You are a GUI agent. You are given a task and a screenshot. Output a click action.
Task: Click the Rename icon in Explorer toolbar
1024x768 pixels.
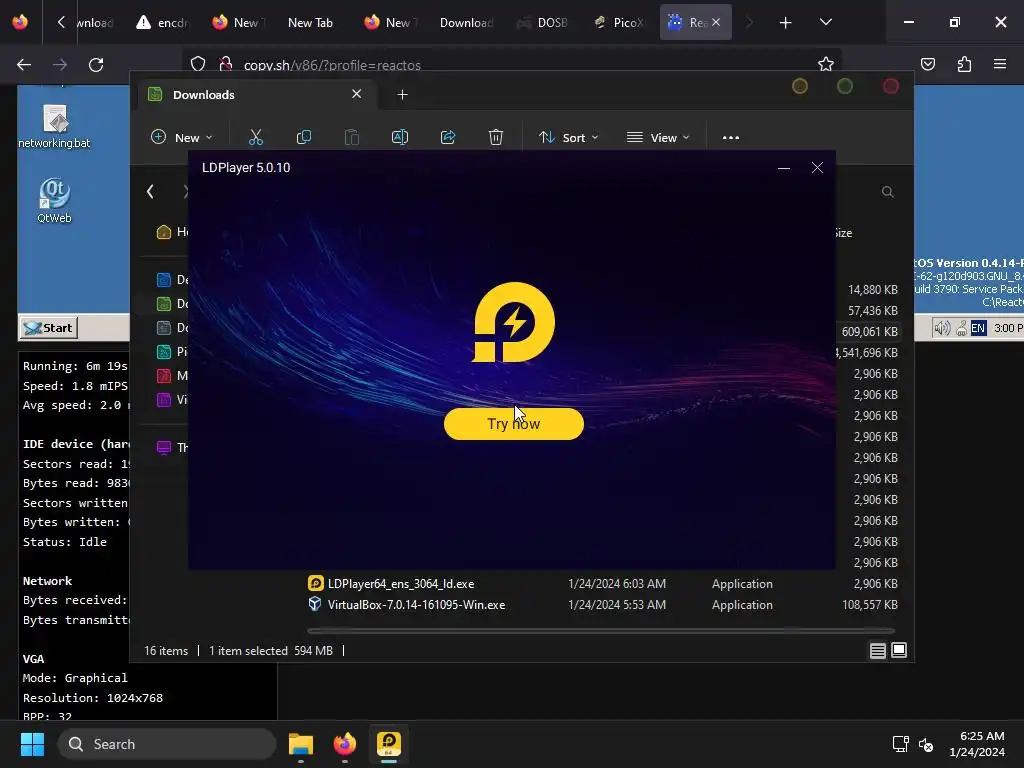tap(400, 137)
